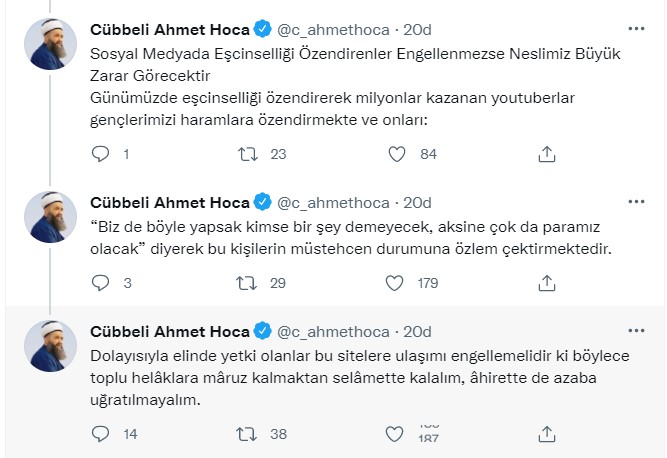Reply to the second tweet with 3 replies
This screenshot has width=667, height=458.
[x=100, y=283]
